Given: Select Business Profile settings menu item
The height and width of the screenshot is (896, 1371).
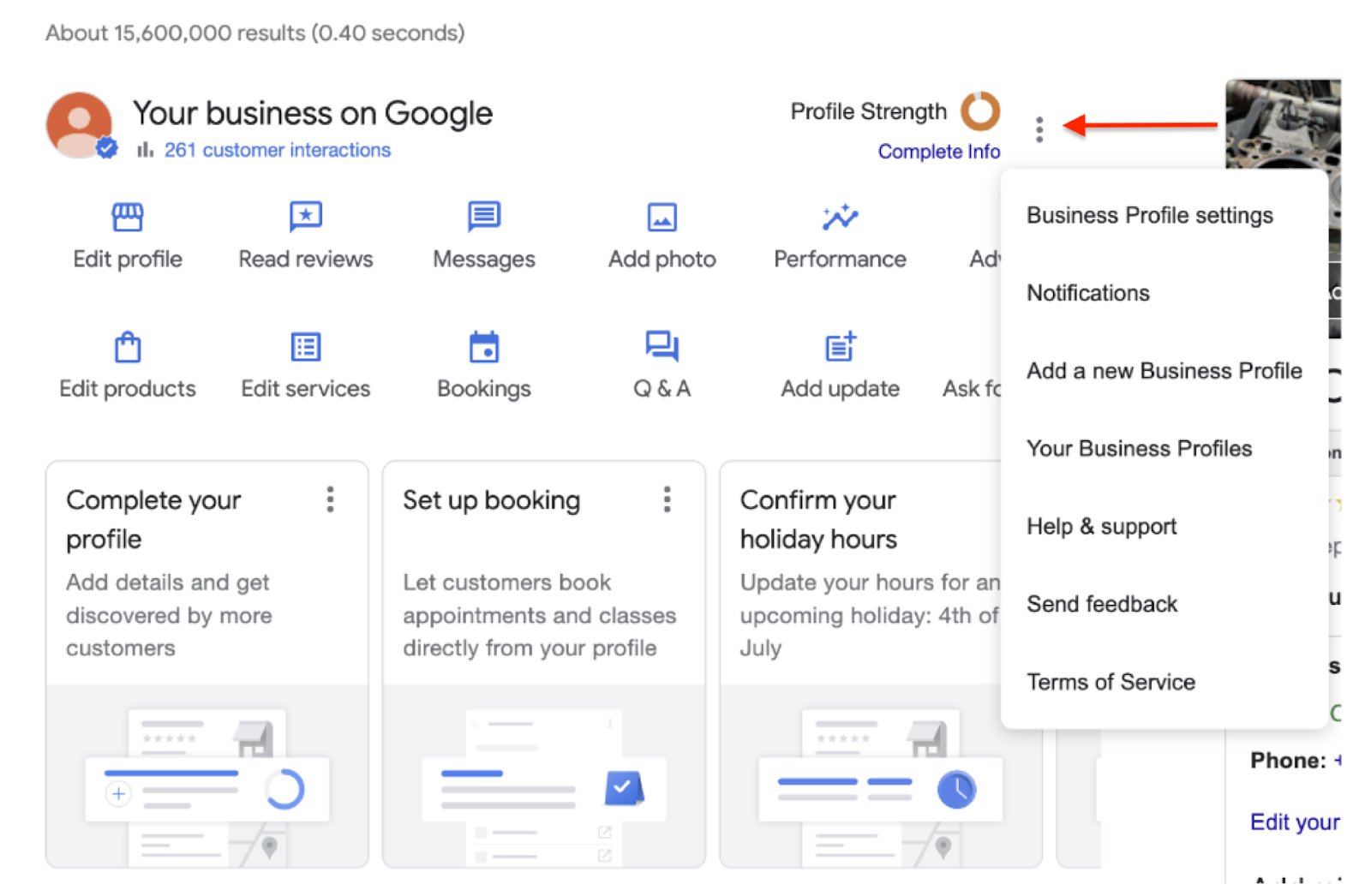Looking at the screenshot, I should tap(1149, 215).
